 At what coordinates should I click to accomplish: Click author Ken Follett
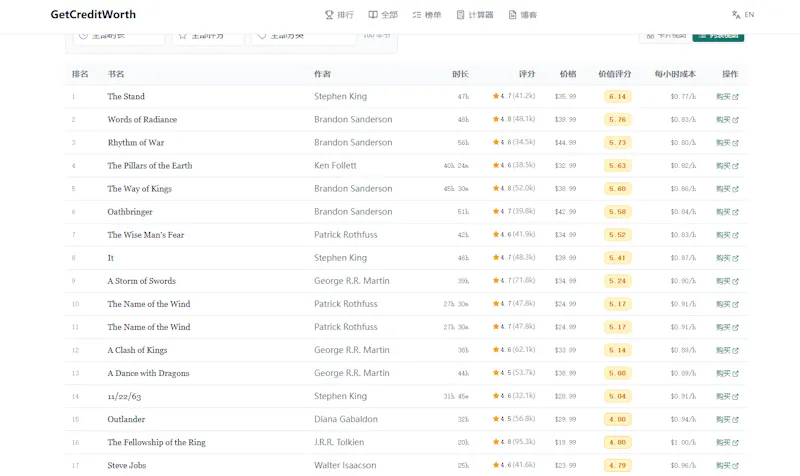pos(335,165)
